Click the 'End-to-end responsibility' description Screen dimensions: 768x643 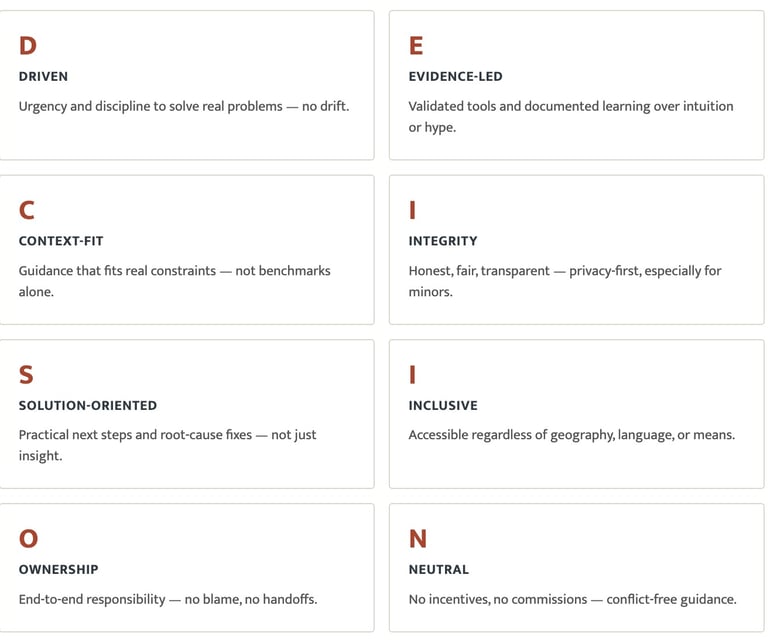click(168, 599)
